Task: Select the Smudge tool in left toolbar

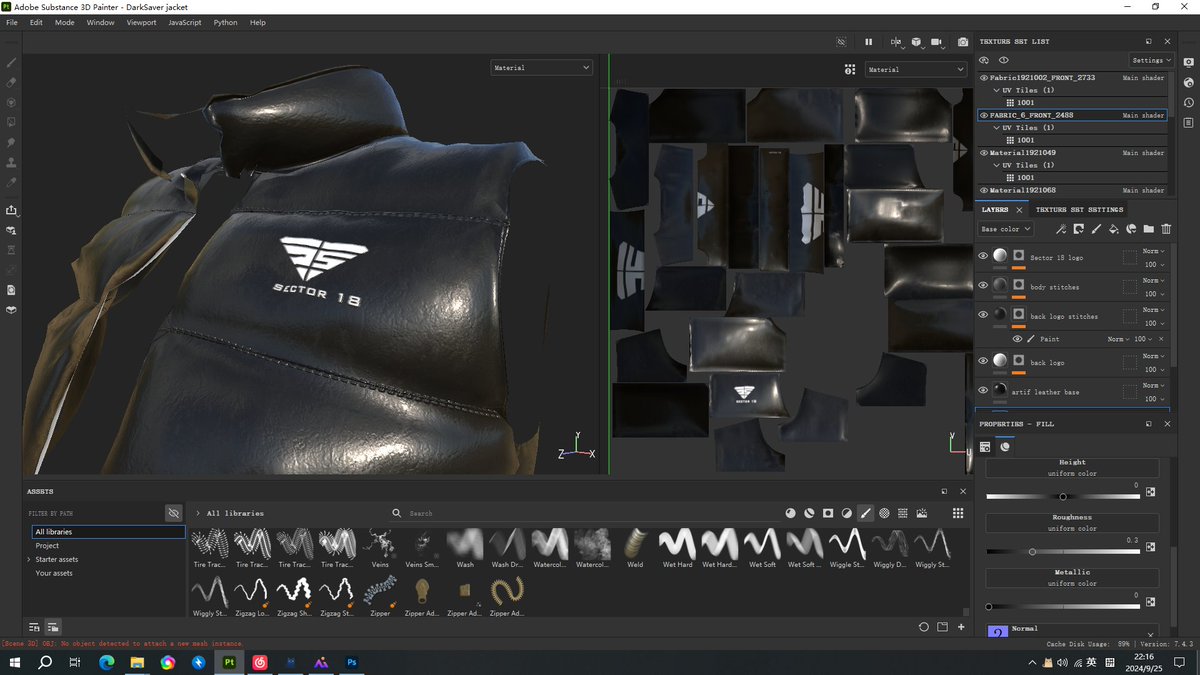Action: pos(12,143)
